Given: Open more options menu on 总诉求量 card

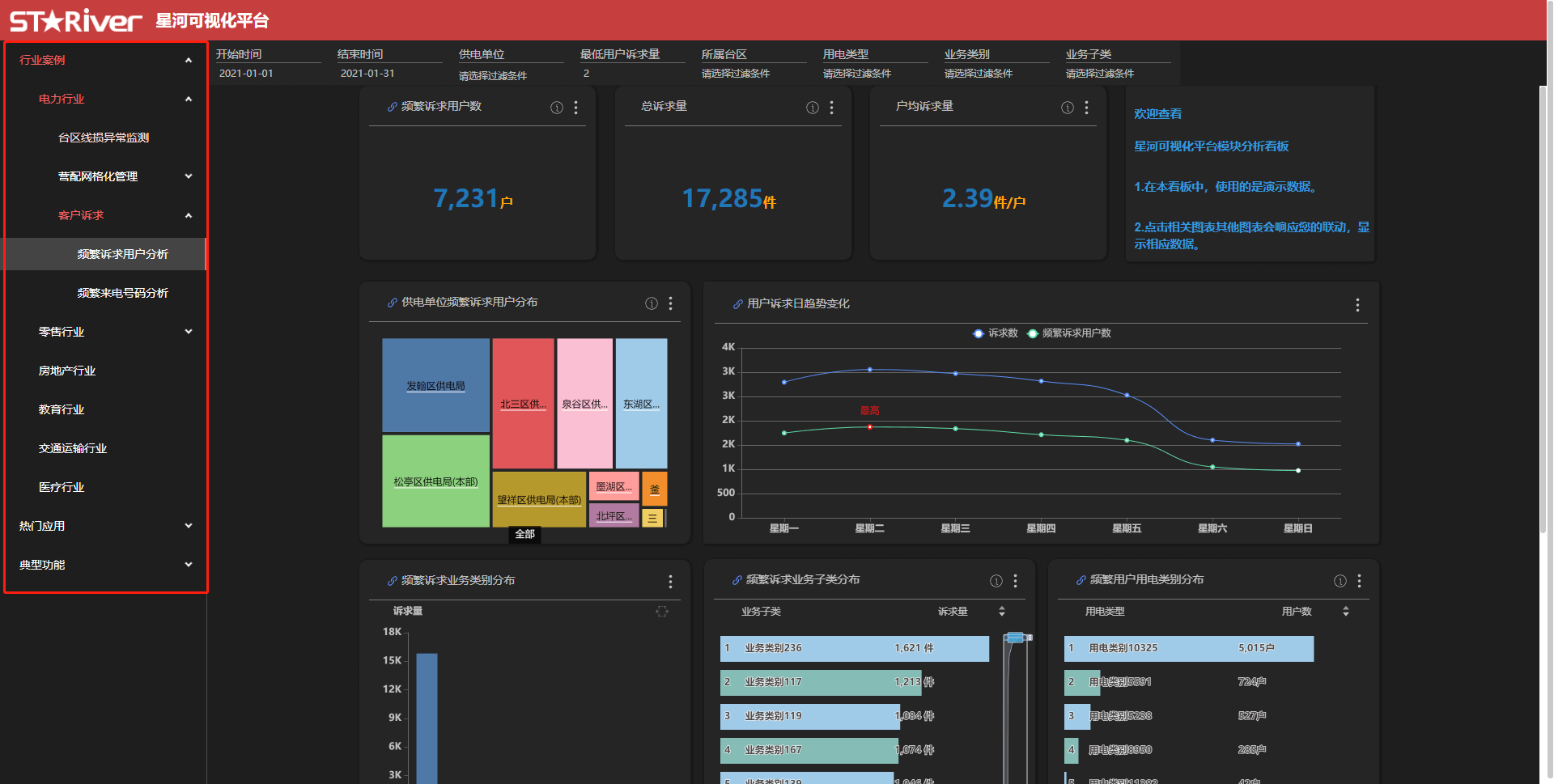Looking at the screenshot, I should [x=831, y=108].
